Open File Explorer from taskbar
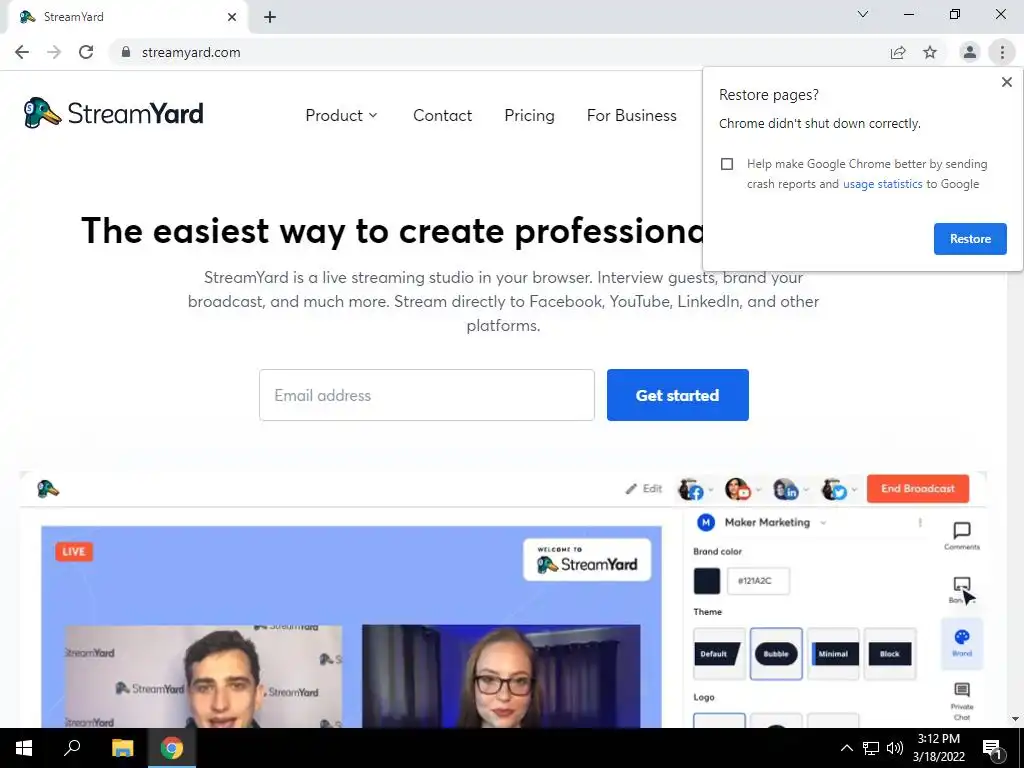1024x768 pixels. [x=122, y=748]
